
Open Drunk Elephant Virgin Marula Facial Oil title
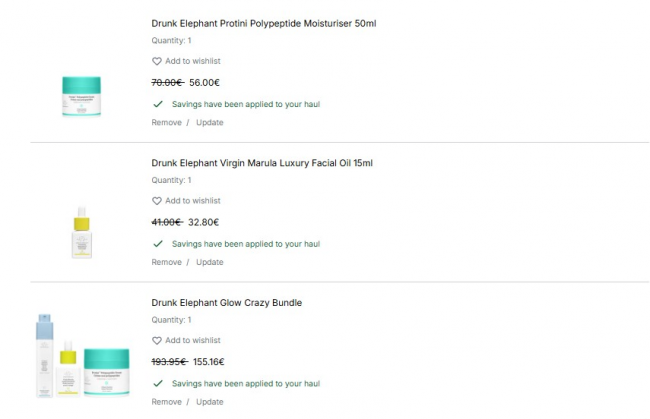[261, 163]
